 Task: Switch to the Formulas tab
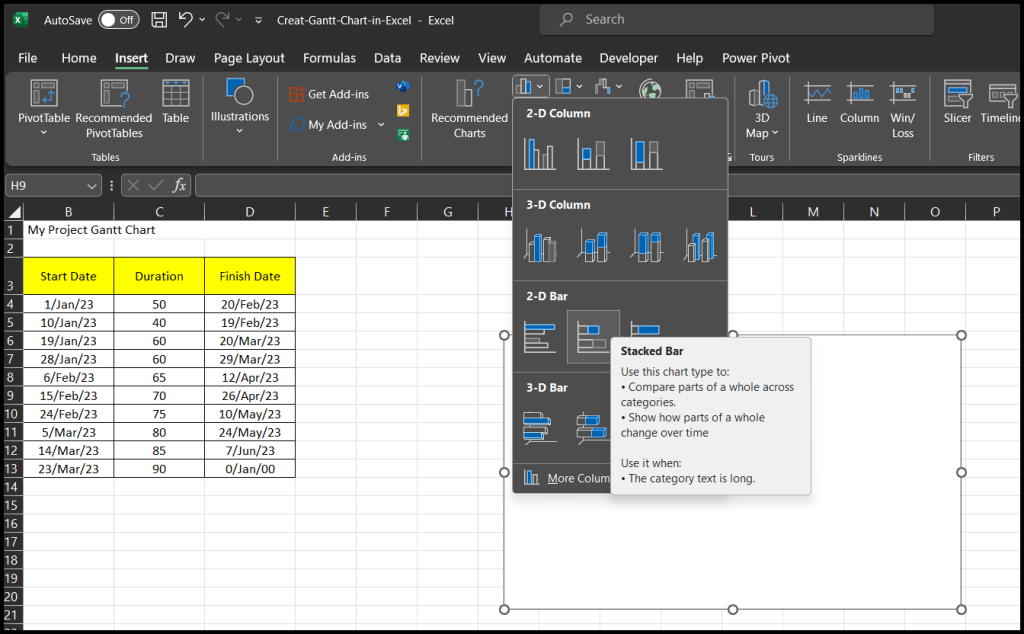pyautogui.click(x=329, y=58)
